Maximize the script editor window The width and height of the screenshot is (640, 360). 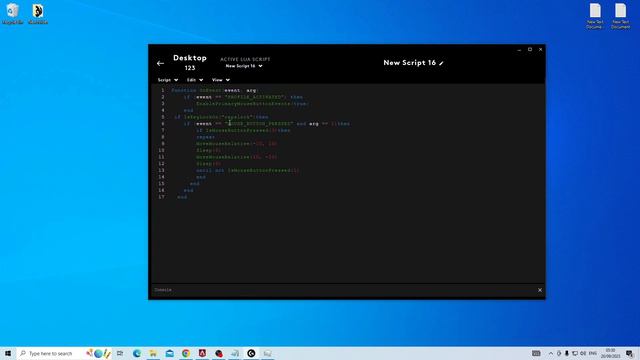click(x=530, y=49)
